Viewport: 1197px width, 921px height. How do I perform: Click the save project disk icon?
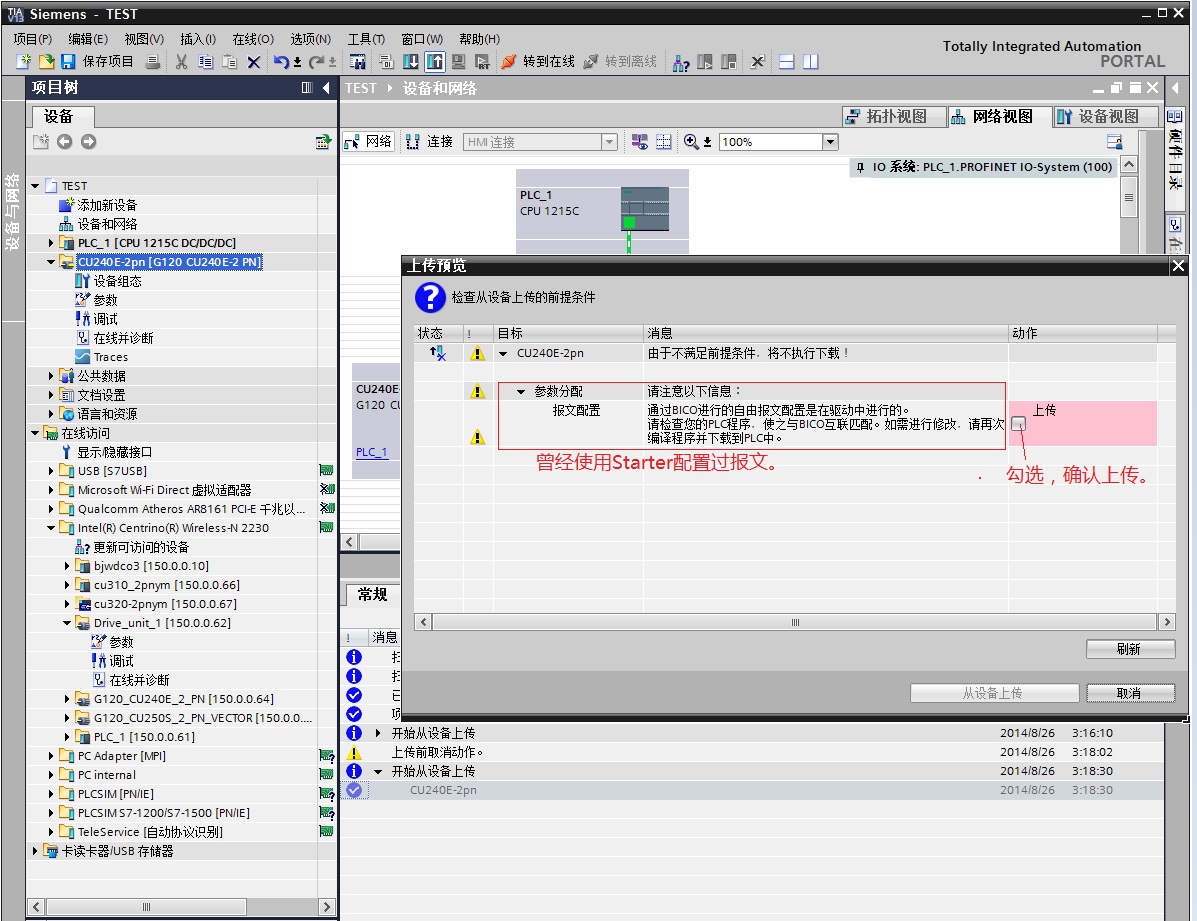click(68, 62)
